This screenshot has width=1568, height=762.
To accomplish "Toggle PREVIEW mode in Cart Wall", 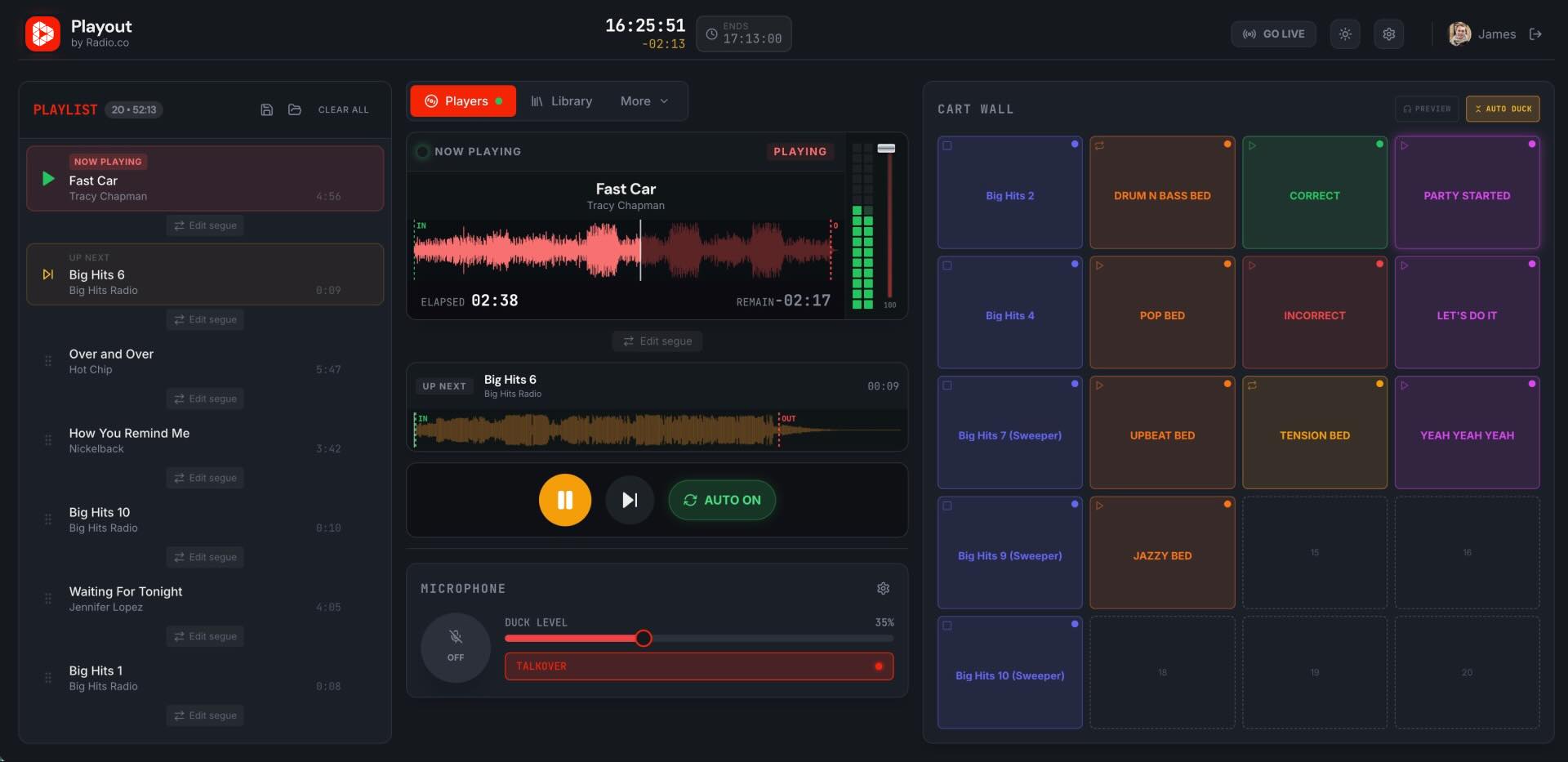I will (1427, 109).
